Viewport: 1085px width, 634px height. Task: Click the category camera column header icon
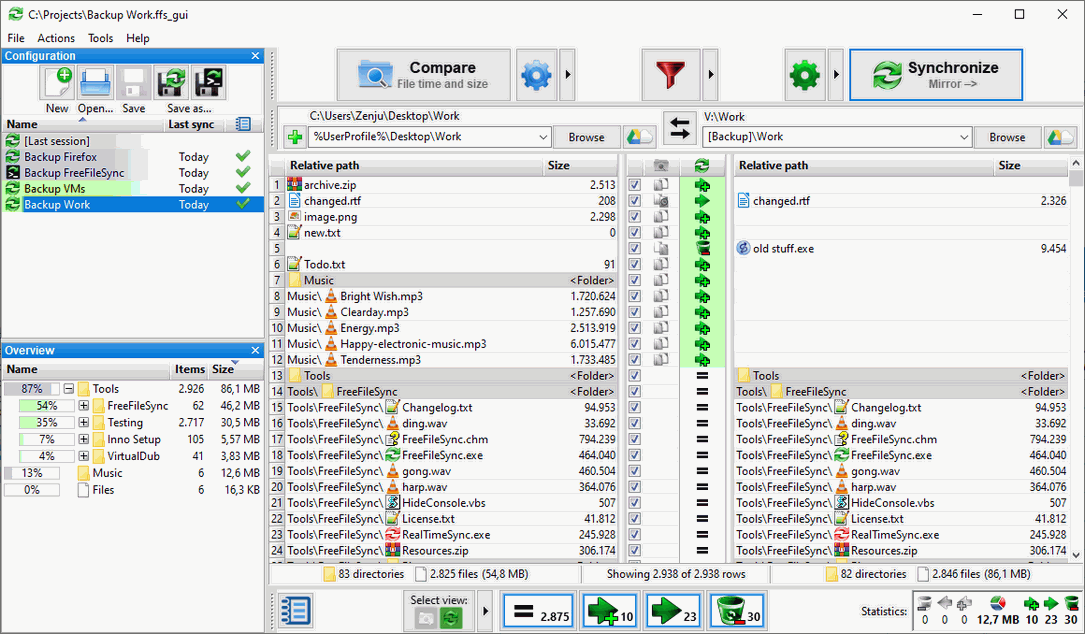point(662,165)
